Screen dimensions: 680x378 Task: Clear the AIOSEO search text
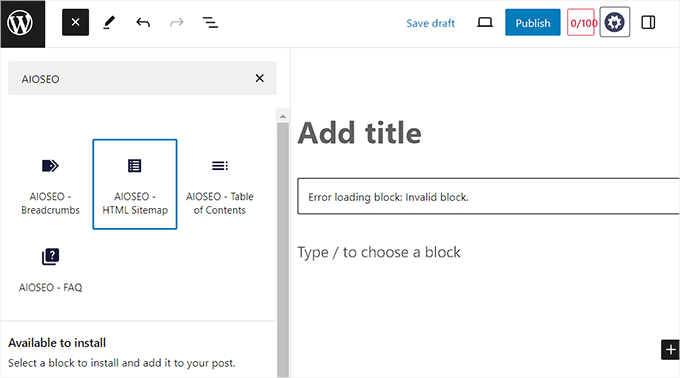(x=259, y=78)
